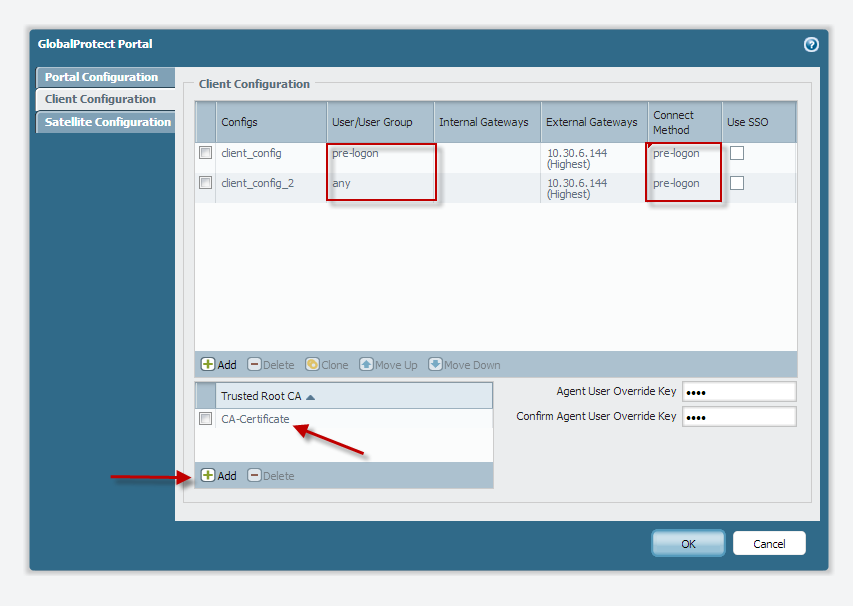Viewport: 853px width, 606px height.
Task: Click the Agent User Override Key field
Action: click(x=739, y=391)
